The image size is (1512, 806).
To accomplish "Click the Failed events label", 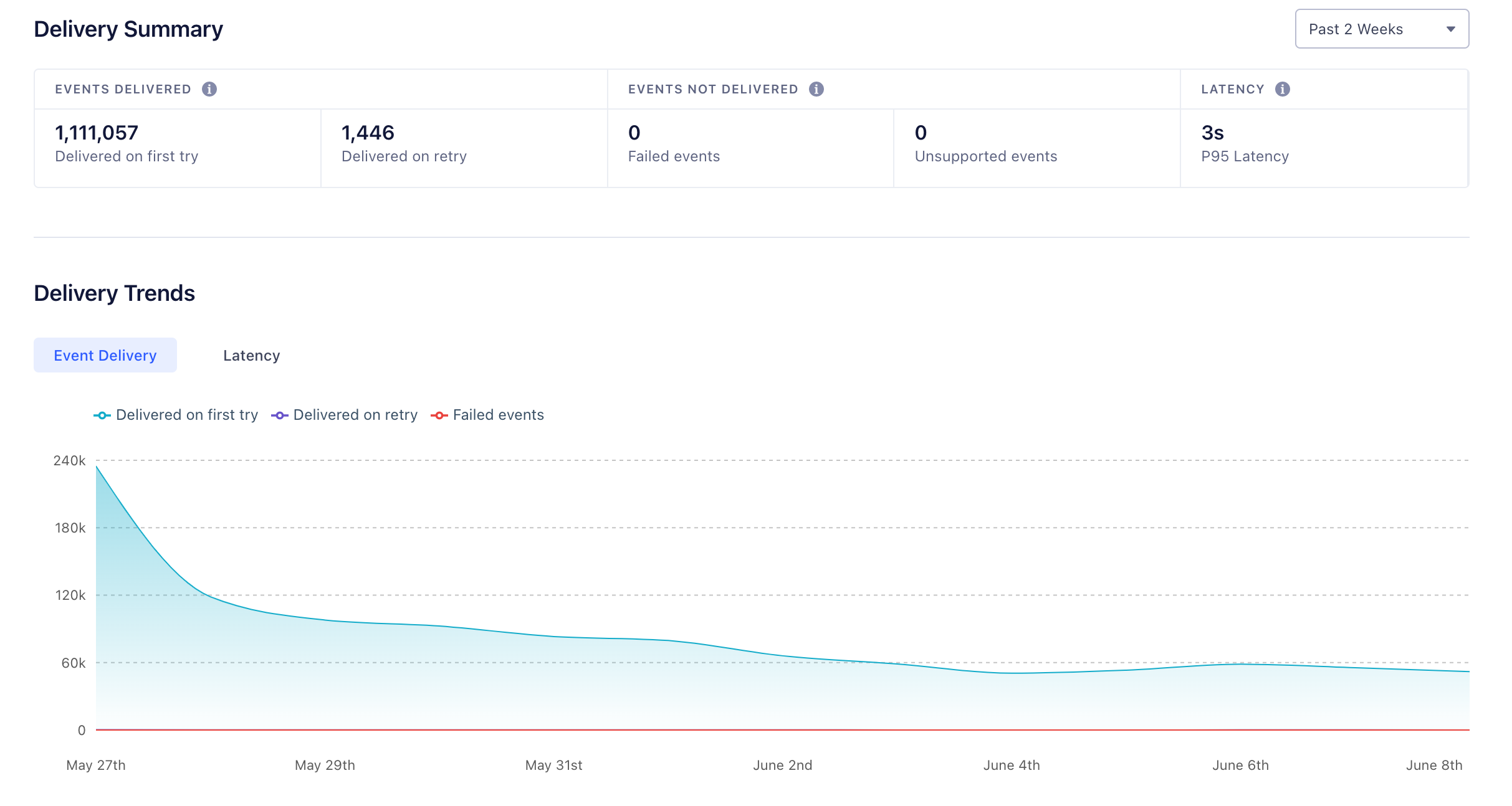I will pos(674,156).
